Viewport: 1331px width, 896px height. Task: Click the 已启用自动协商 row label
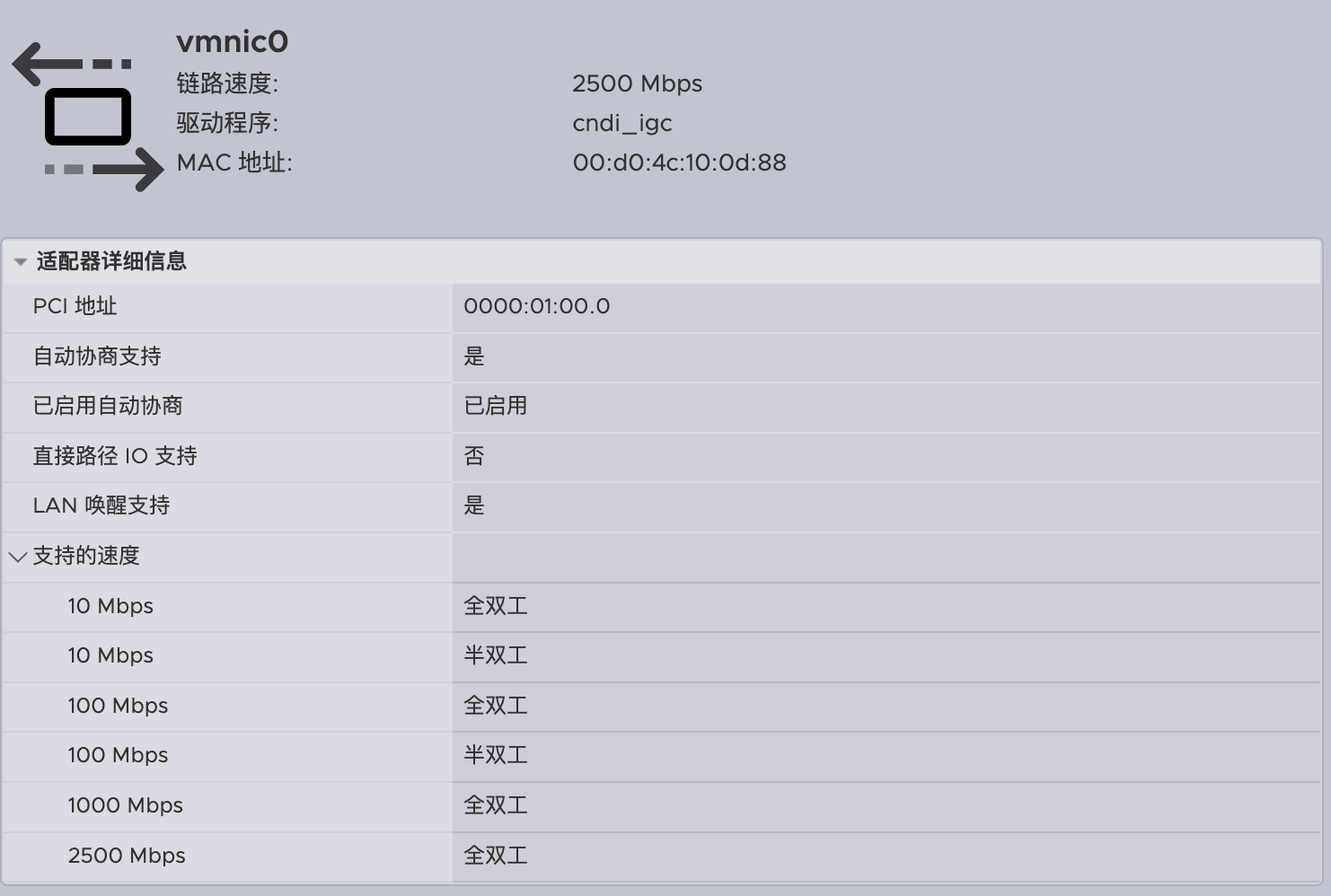coord(108,406)
